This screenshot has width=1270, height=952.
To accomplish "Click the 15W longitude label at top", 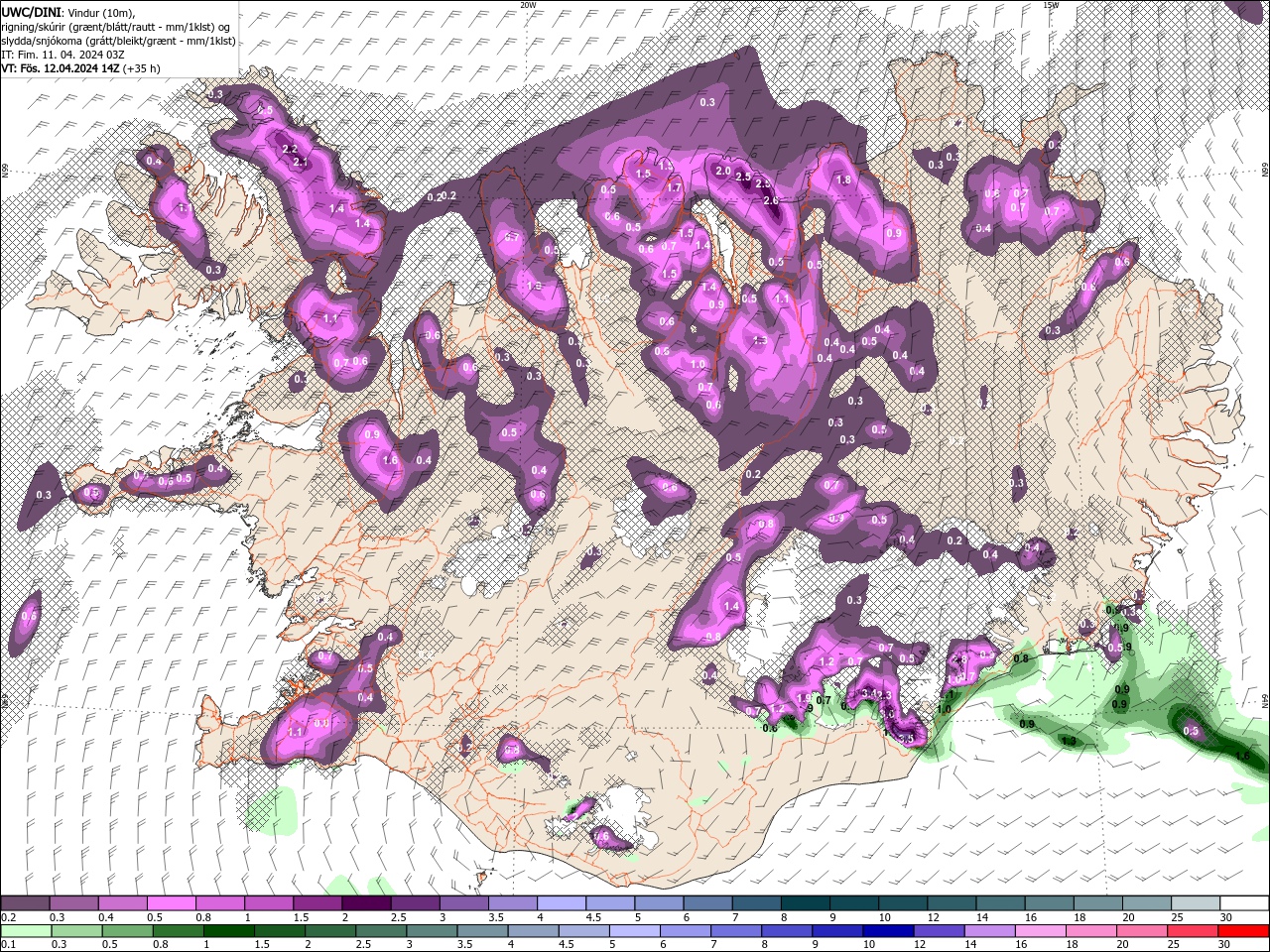I will [1051, 4].
